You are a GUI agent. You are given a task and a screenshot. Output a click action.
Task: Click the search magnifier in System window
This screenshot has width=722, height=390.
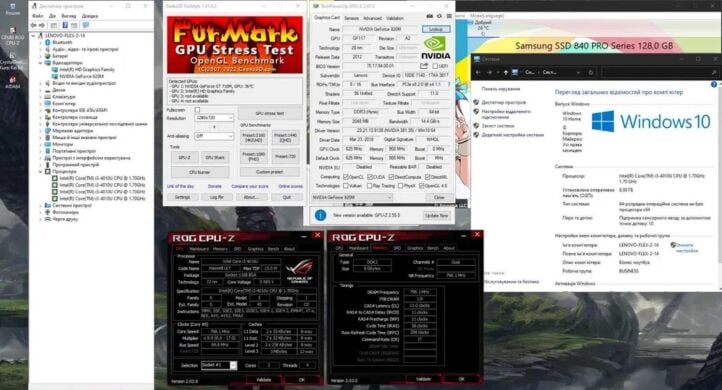click(x=714, y=72)
